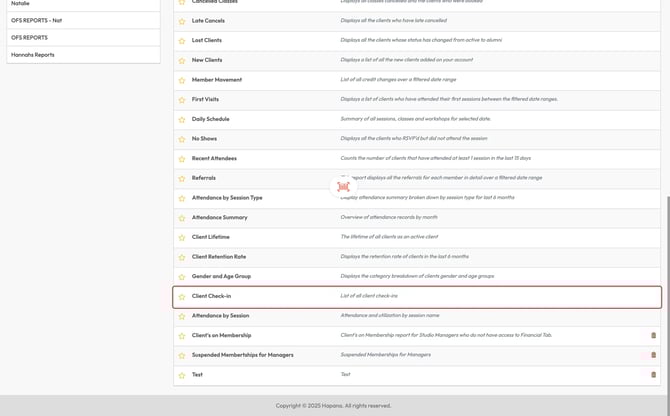The width and height of the screenshot is (670, 416).
Task: Favorite the New Clients report
Action: tap(182, 60)
